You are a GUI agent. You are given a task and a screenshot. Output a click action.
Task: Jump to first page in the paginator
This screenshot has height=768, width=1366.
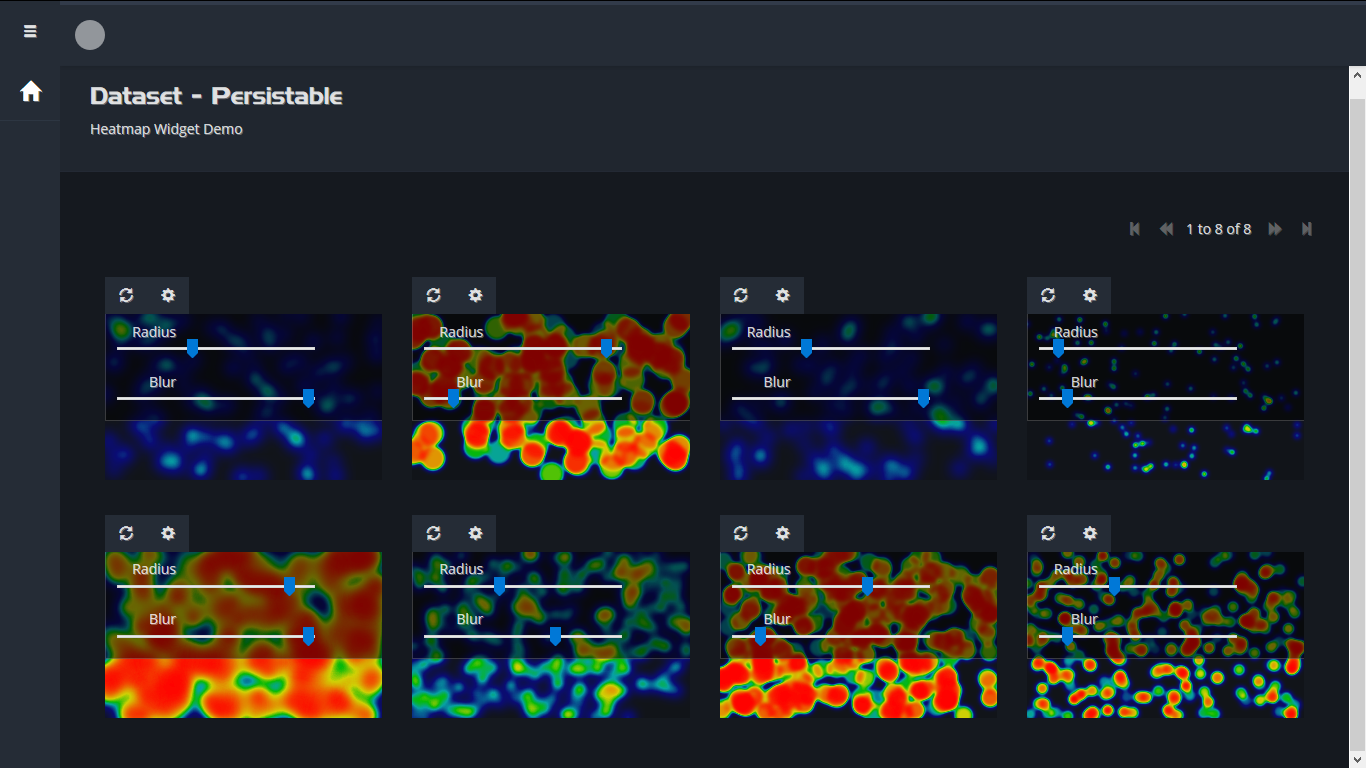pyautogui.click(x=1135, y=229)
